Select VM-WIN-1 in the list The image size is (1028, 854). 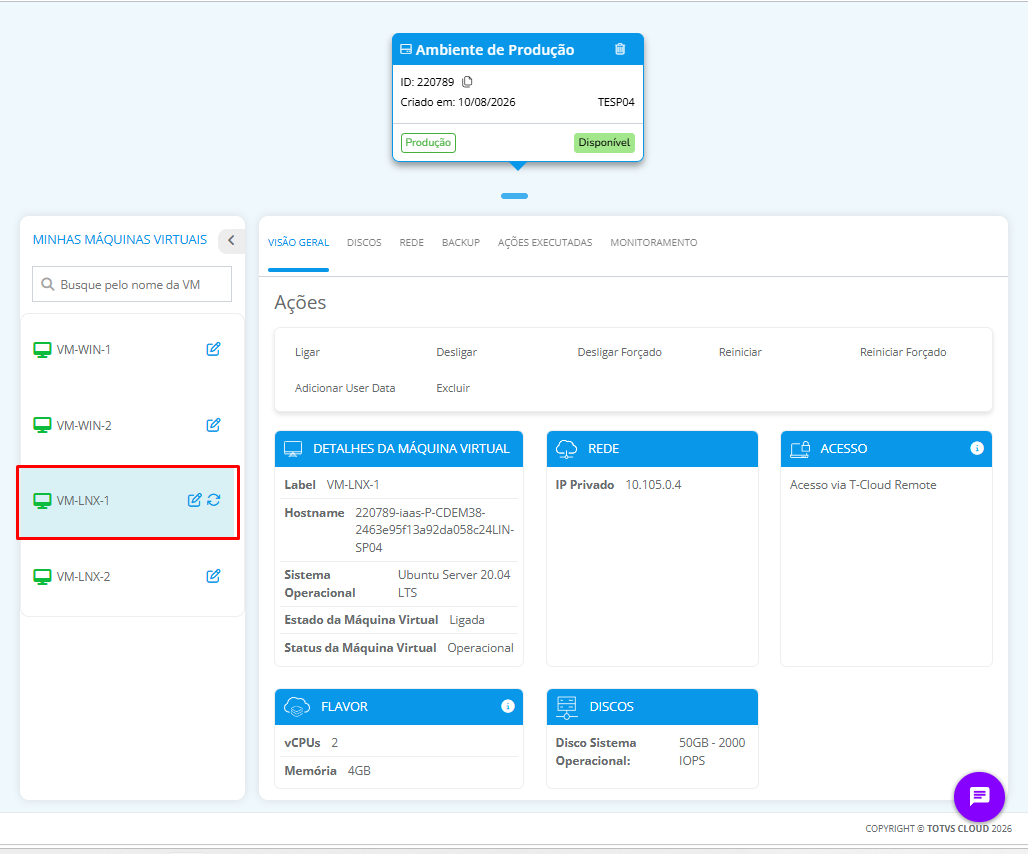83,350
